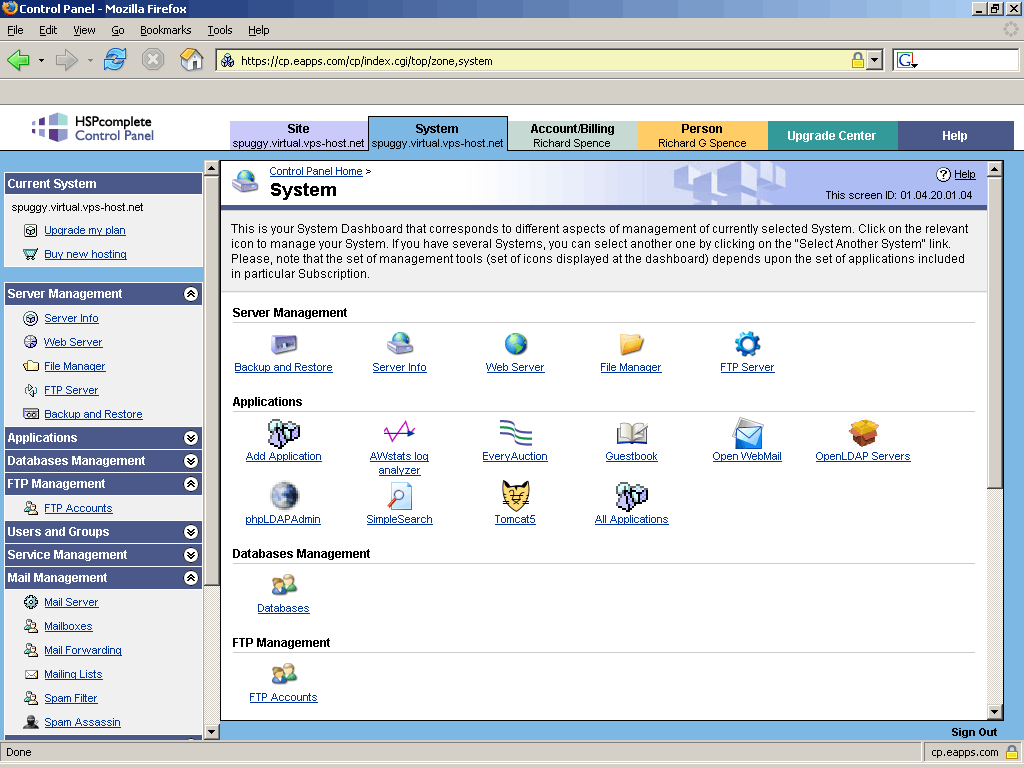Click the Help question mark icon
The width and height of the screenshot is (1024, 768).
(943, 174)
